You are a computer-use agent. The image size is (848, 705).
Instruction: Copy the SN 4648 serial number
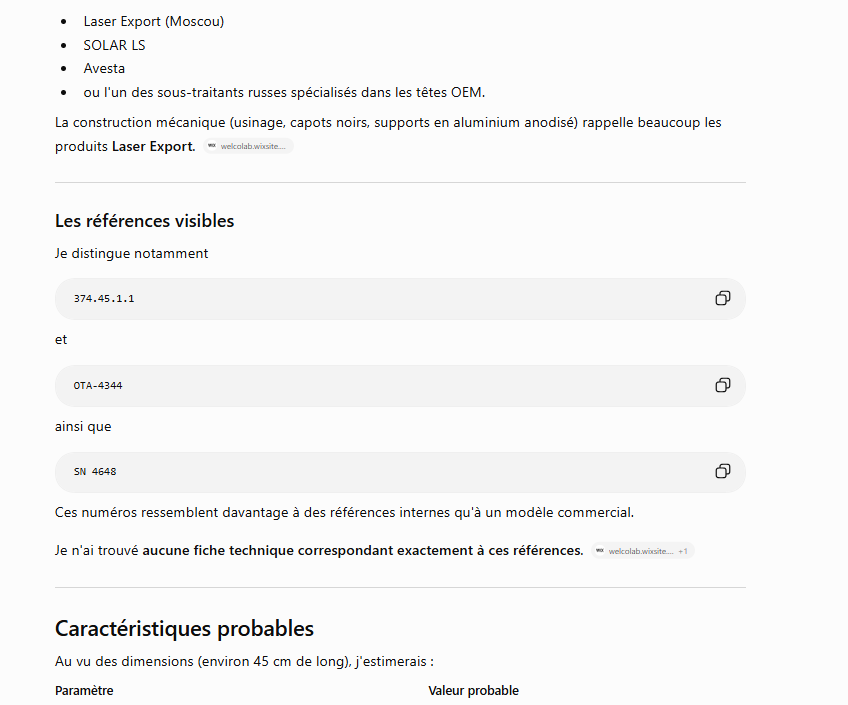723,471
